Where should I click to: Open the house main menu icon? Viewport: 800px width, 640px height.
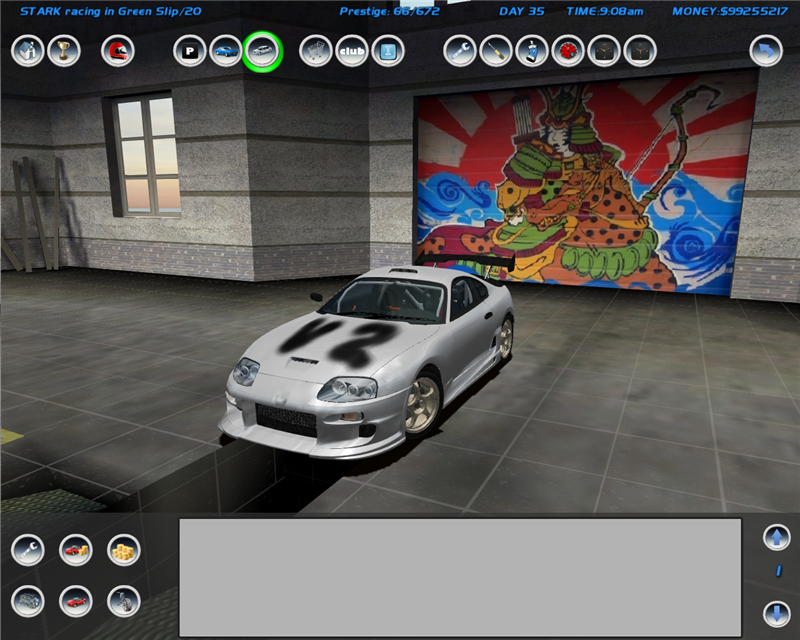coord(28,51)
